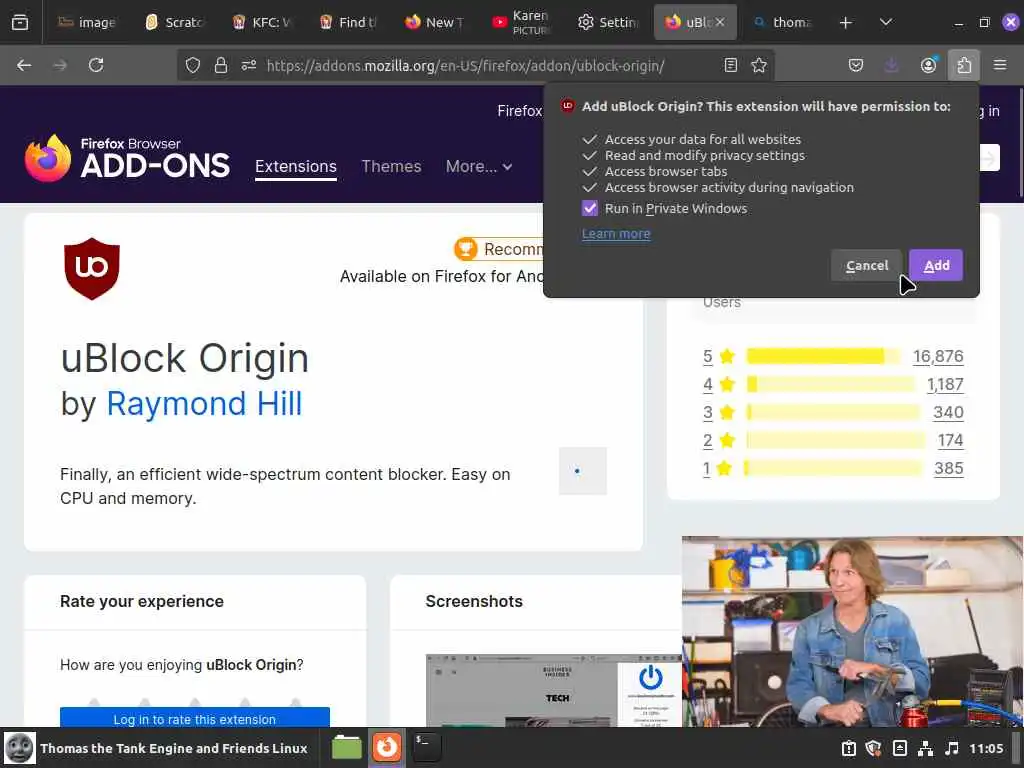Viewport: 1024px width, 768px height.
Task: Click Log in to rate this extension
Action: (195, 718)
